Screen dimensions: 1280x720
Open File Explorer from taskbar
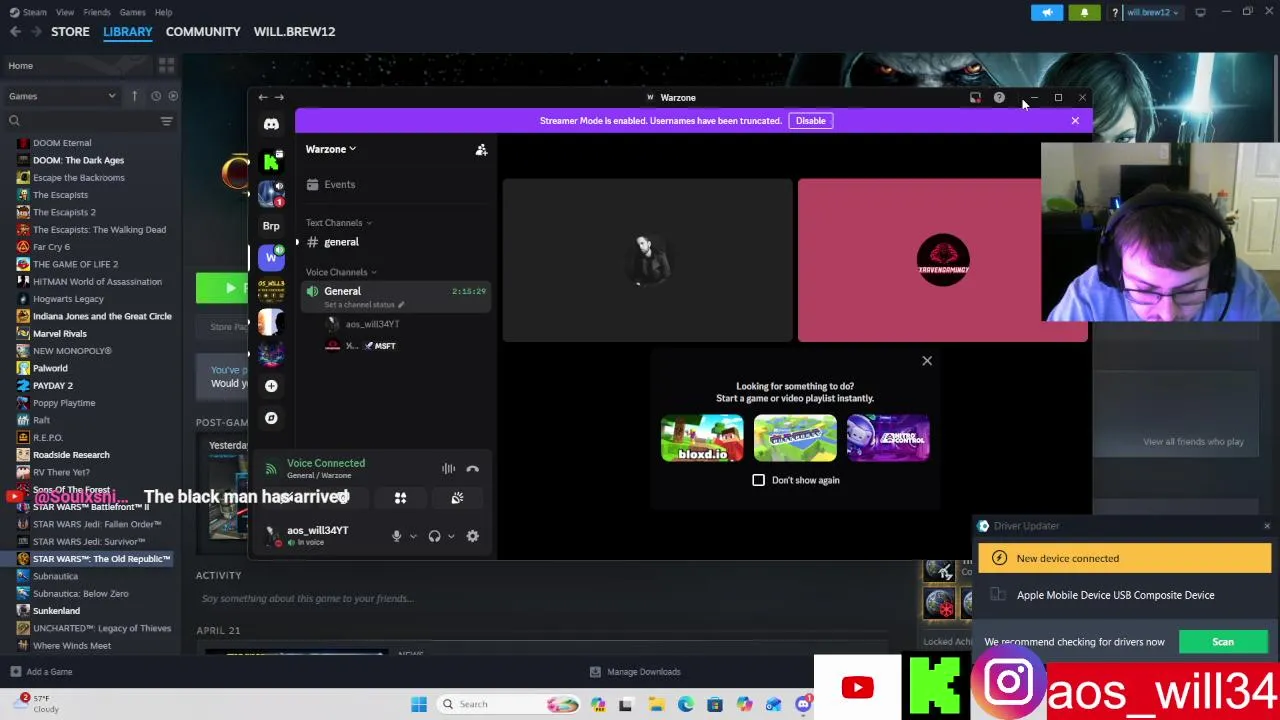click(656, 704)
